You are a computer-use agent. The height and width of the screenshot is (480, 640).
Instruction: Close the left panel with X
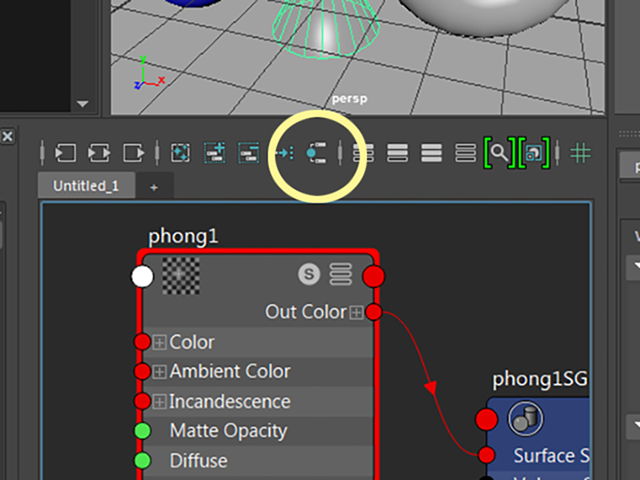click(7, 136)
